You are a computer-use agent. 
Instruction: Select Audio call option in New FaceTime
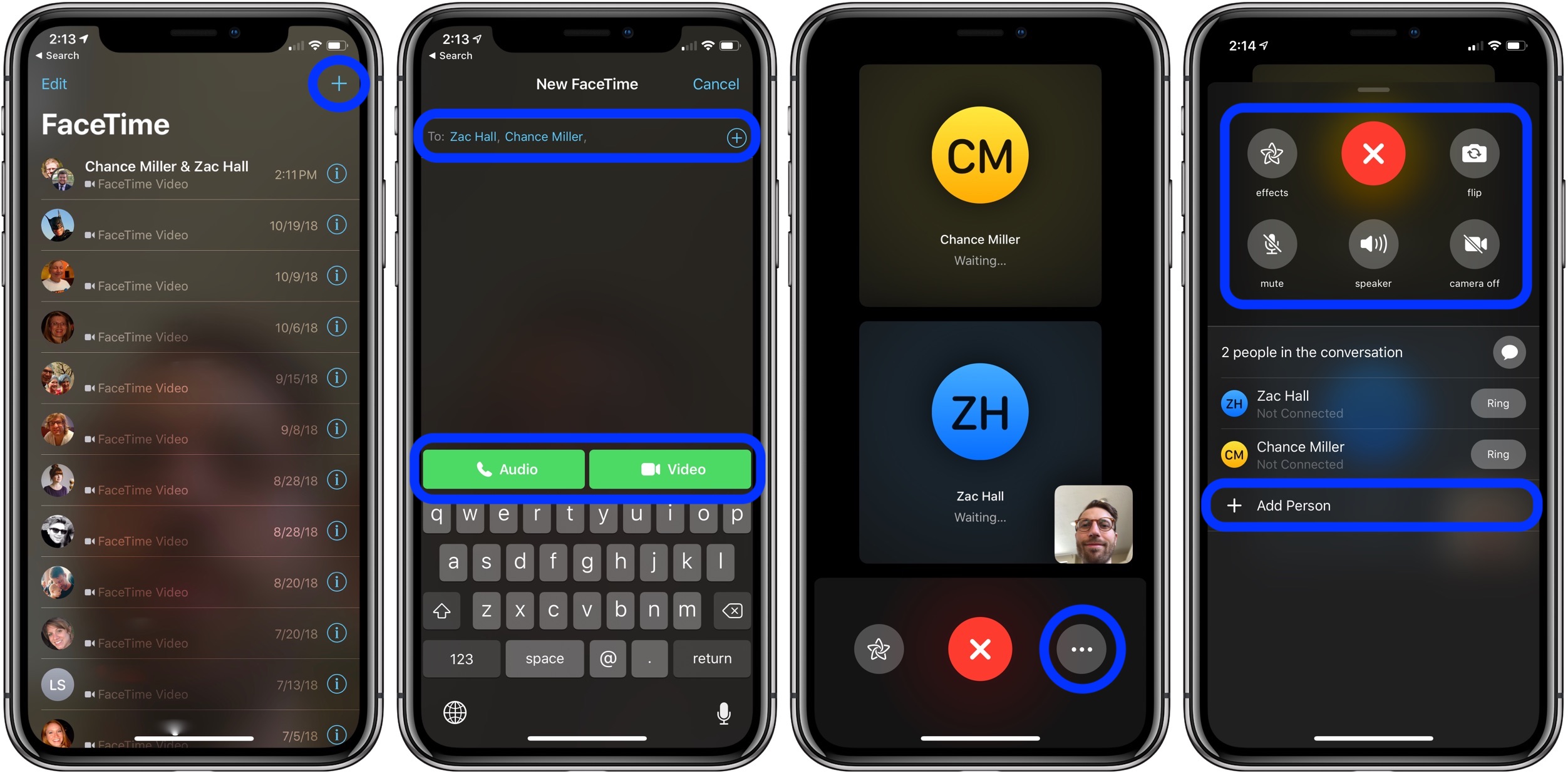click(503, 468)
